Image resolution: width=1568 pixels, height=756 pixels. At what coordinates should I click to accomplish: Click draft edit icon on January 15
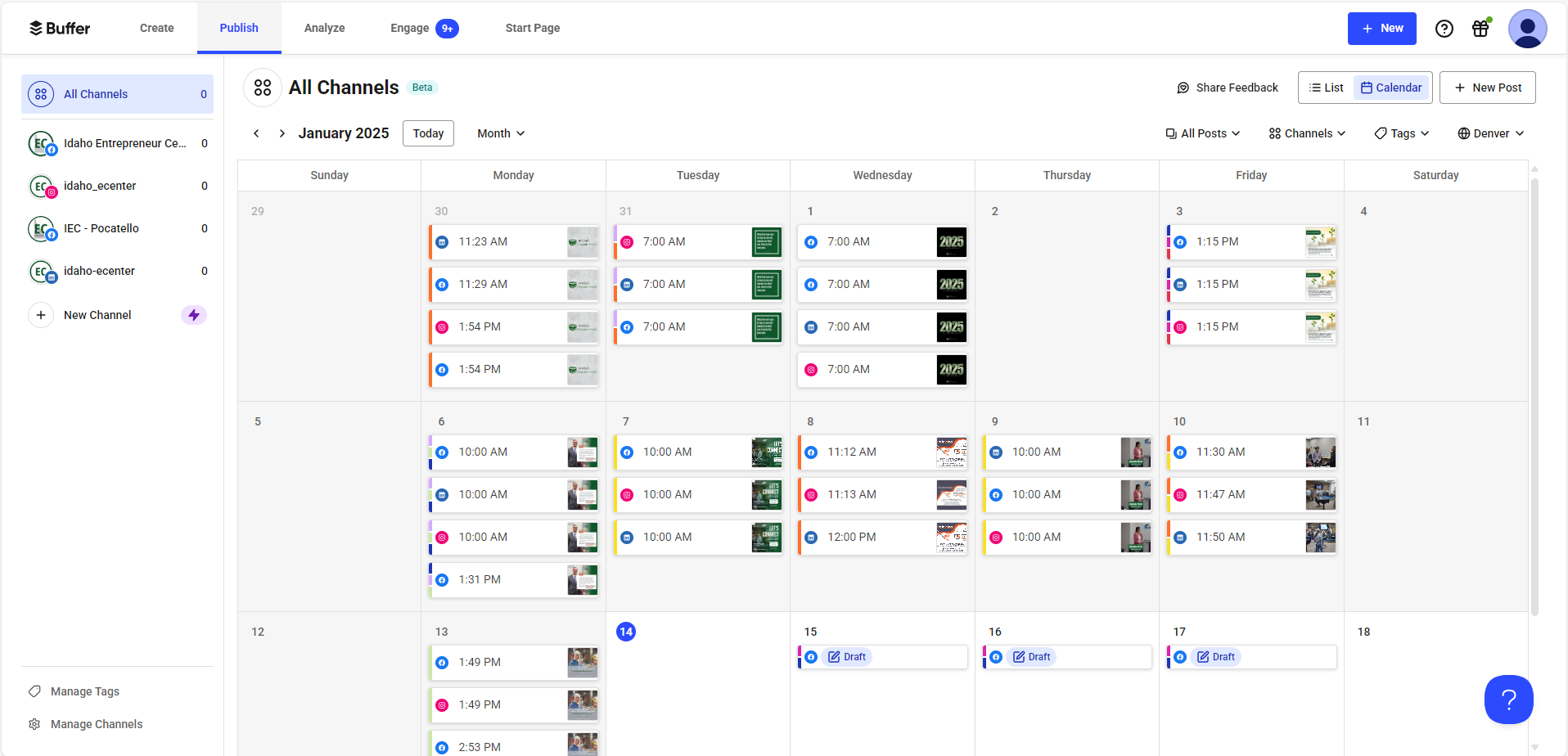(x=834, y=657)
